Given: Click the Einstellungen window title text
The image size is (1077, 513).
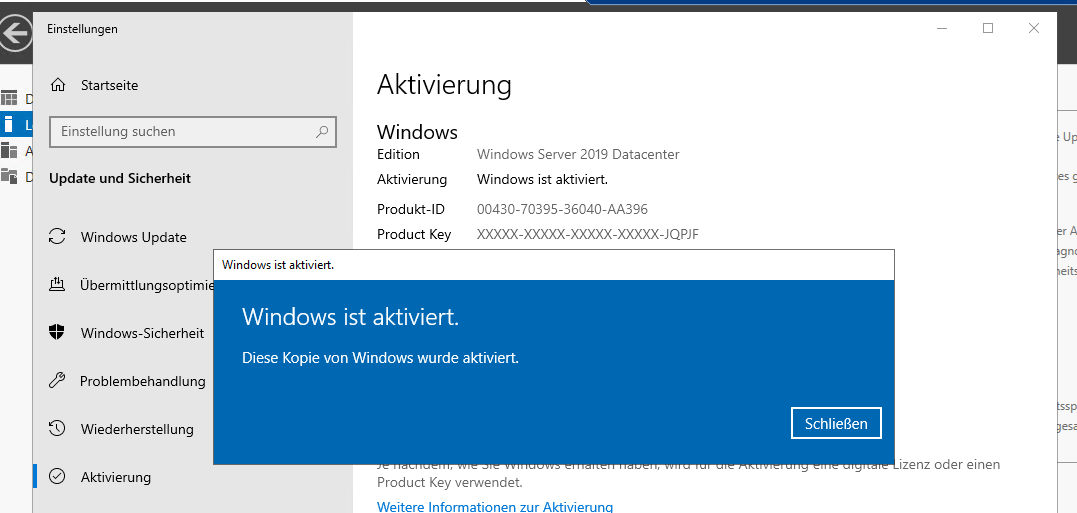Looking at the screenshot, I should (82, 29).
